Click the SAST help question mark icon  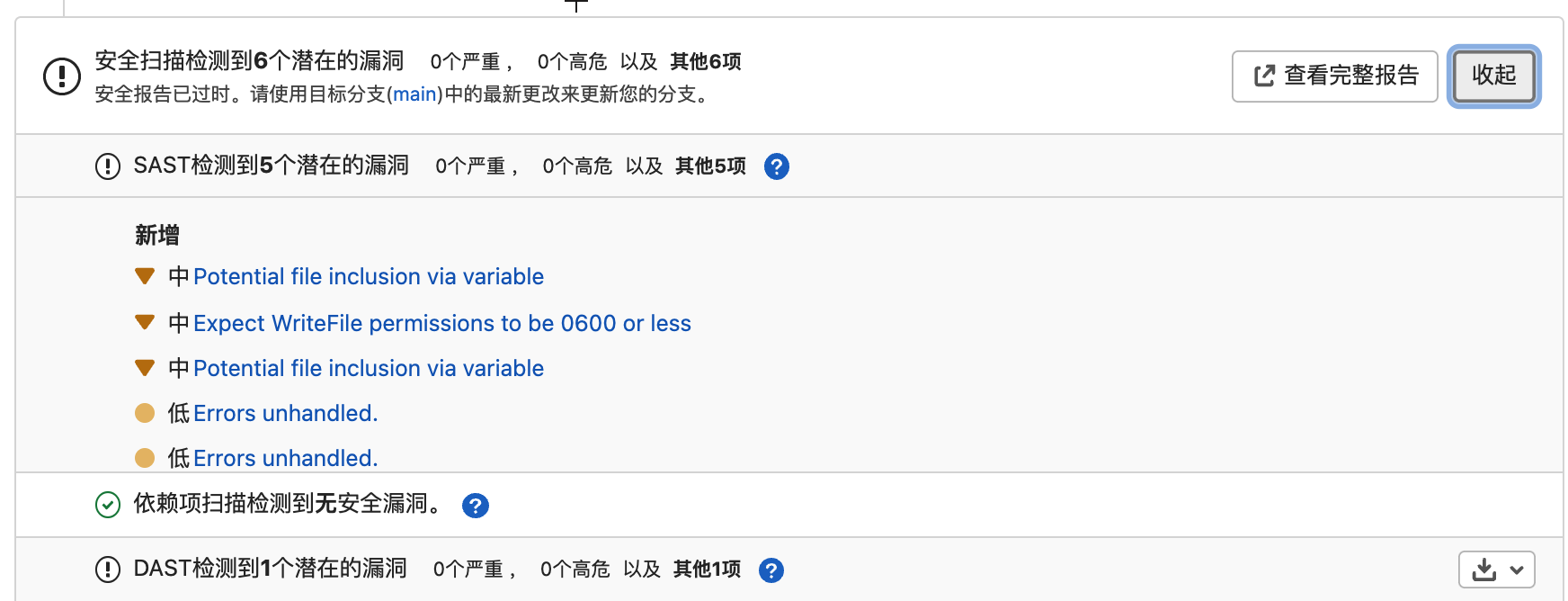[x=776, y=166]
